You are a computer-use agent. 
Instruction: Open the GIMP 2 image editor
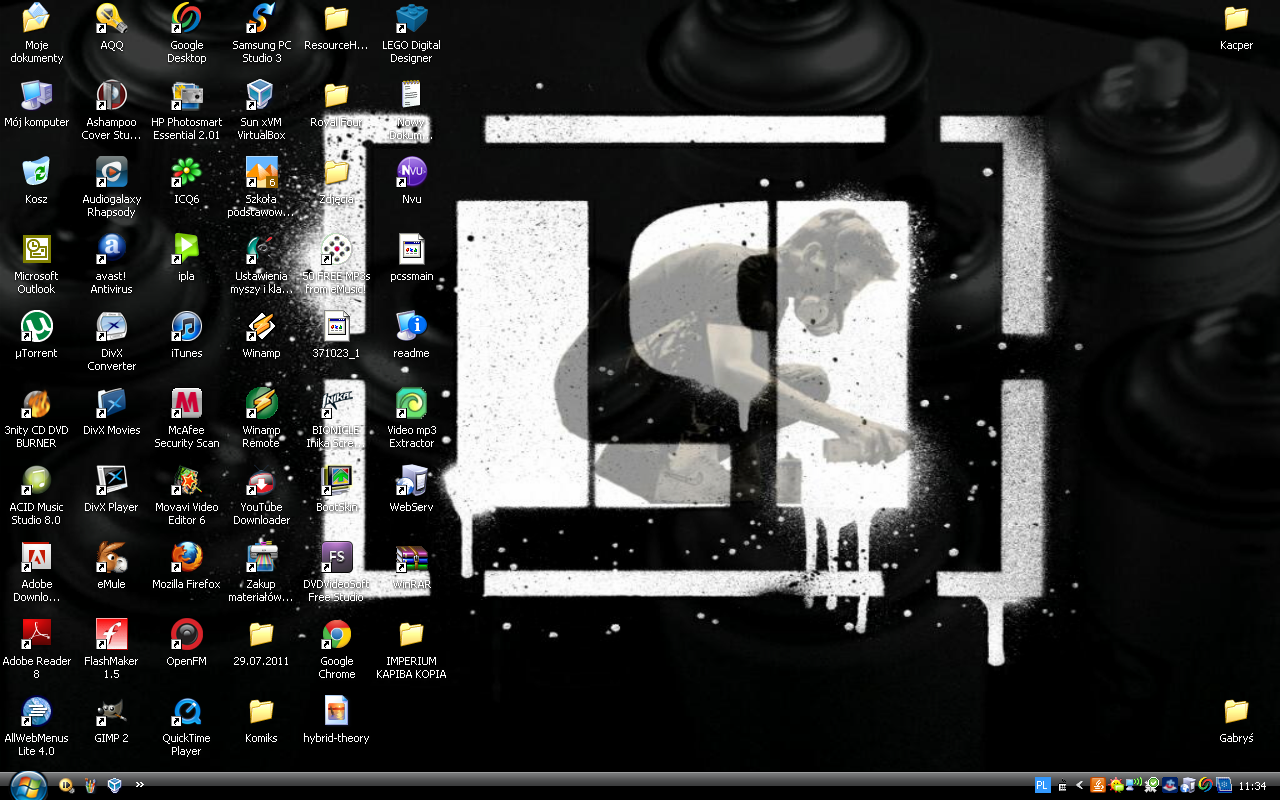[x=111, y=720]
